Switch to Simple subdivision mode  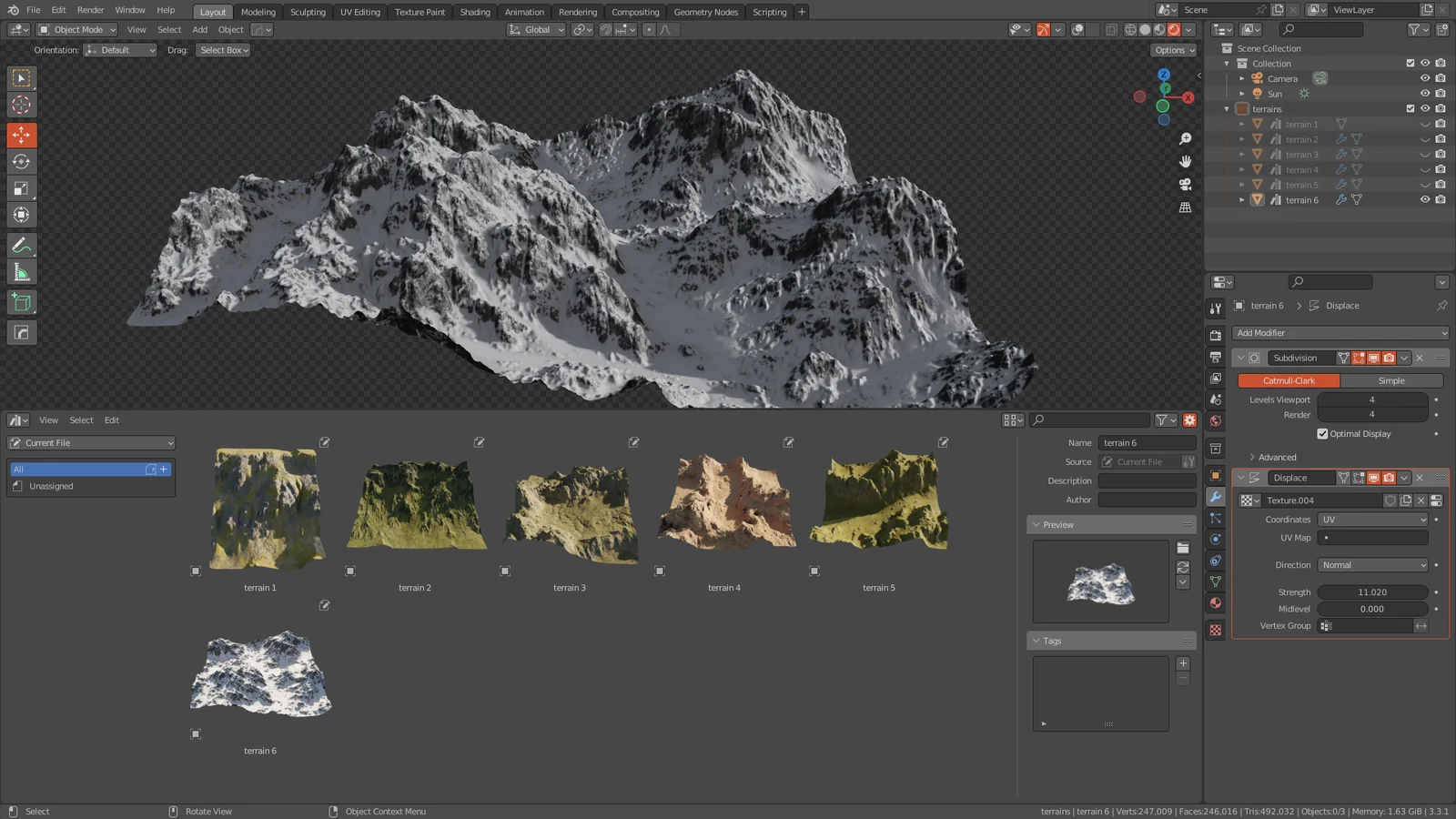pos(1390,380)
